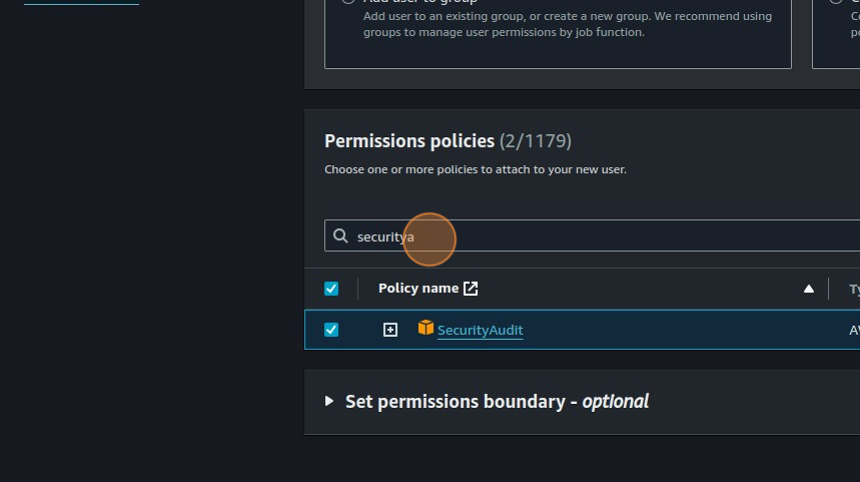
Task: Sort by the Policy name column header
Action: (418, 288)
